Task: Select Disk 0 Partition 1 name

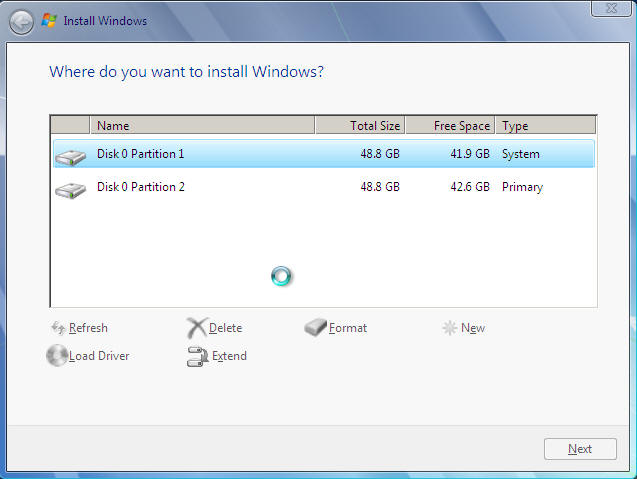Action: click(x=141, y=154)
